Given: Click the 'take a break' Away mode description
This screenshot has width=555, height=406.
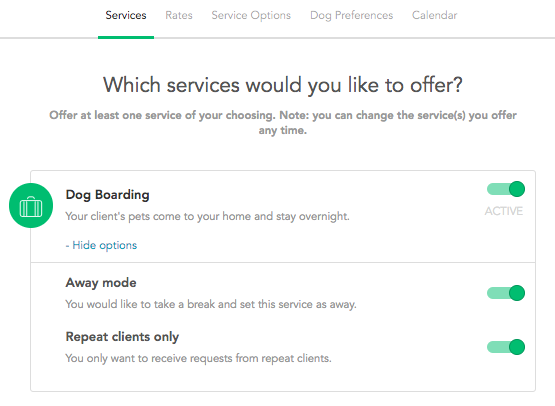Looking at the screenshot, I should coord(211,304).
